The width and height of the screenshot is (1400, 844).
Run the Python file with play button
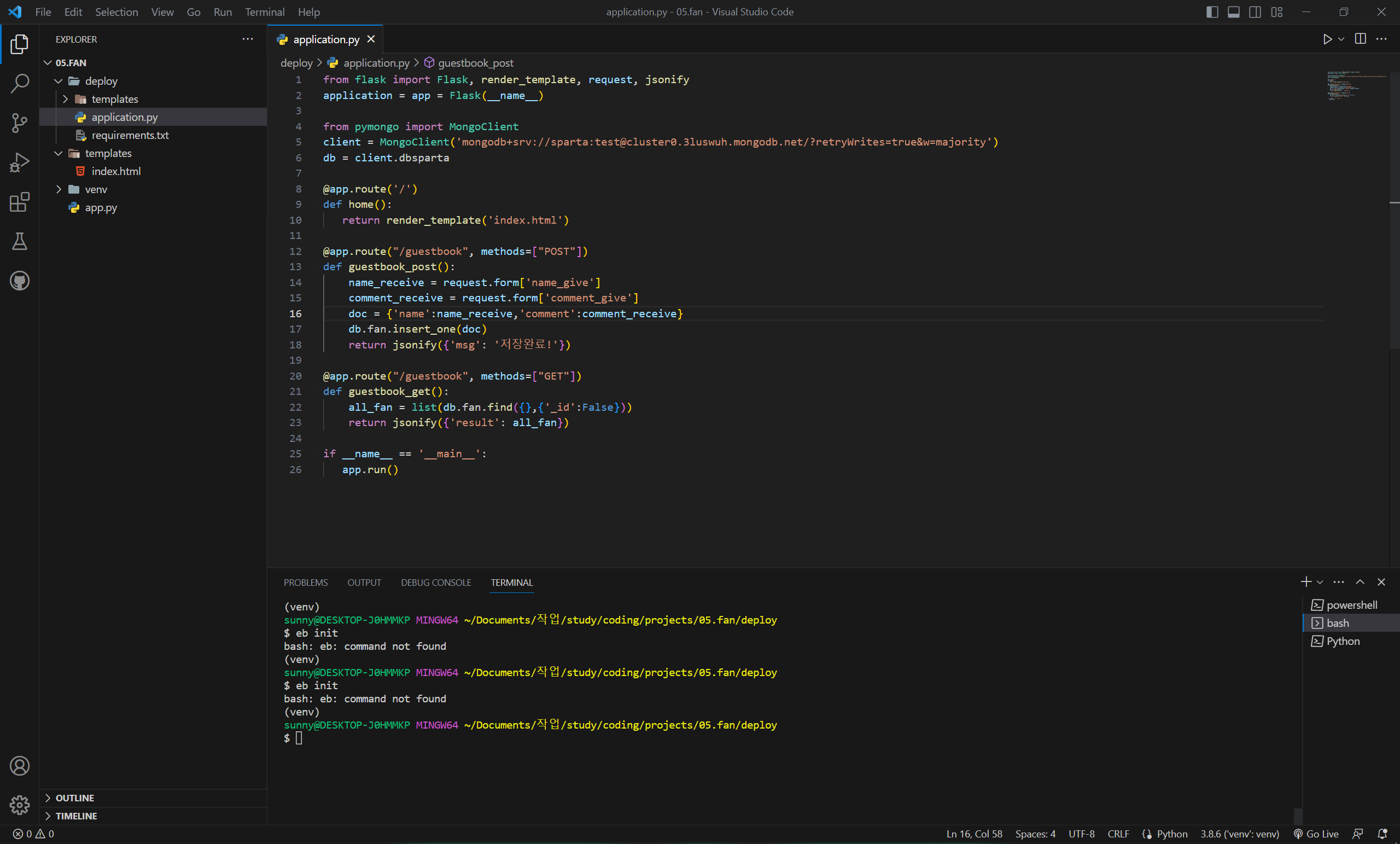(x=1327, y=39)
